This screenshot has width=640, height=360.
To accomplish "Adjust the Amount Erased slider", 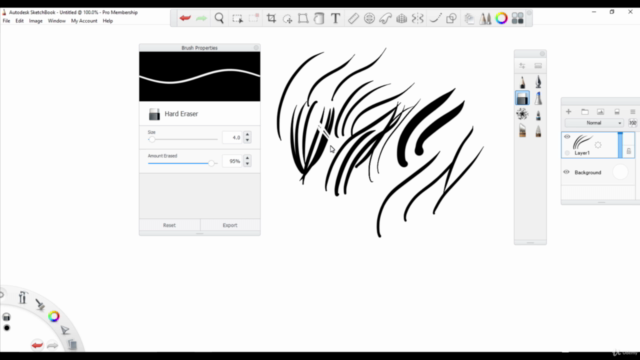I will [182, 163].
